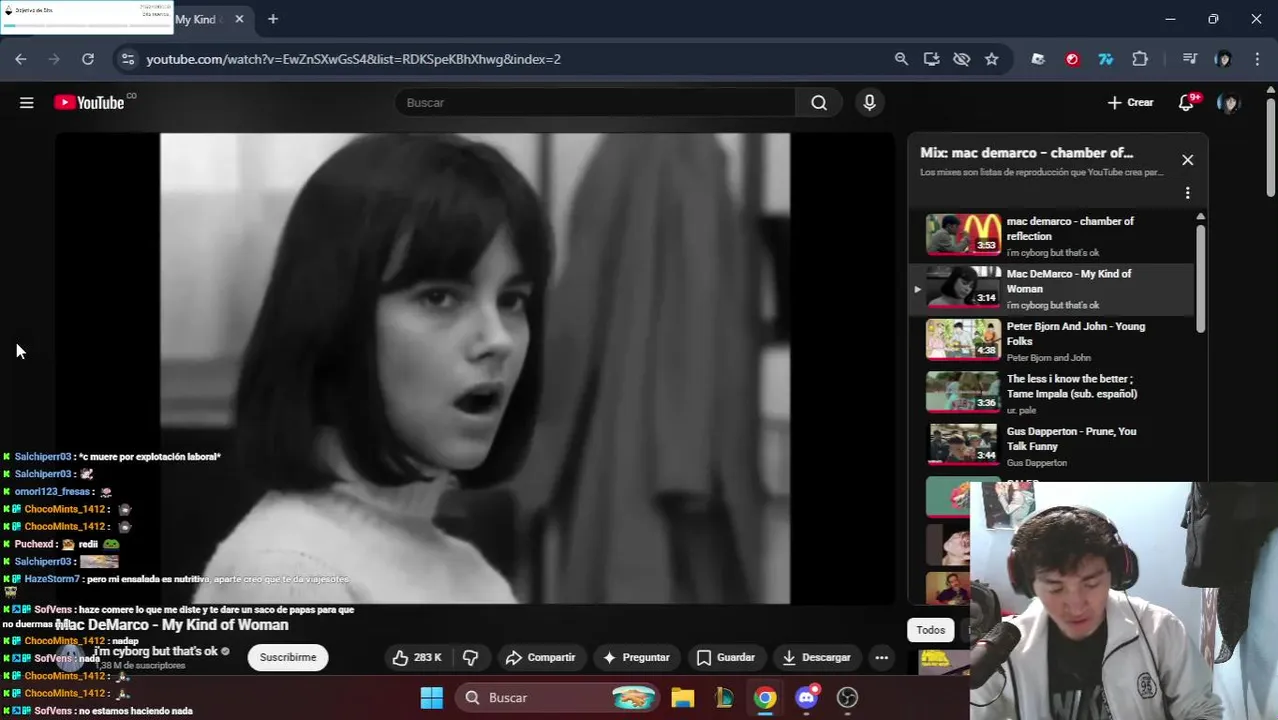Screen dimensions: 1278x720
Task: Go to the YouTube home logo
Action: pyautogui.click(x=89, y=102)
